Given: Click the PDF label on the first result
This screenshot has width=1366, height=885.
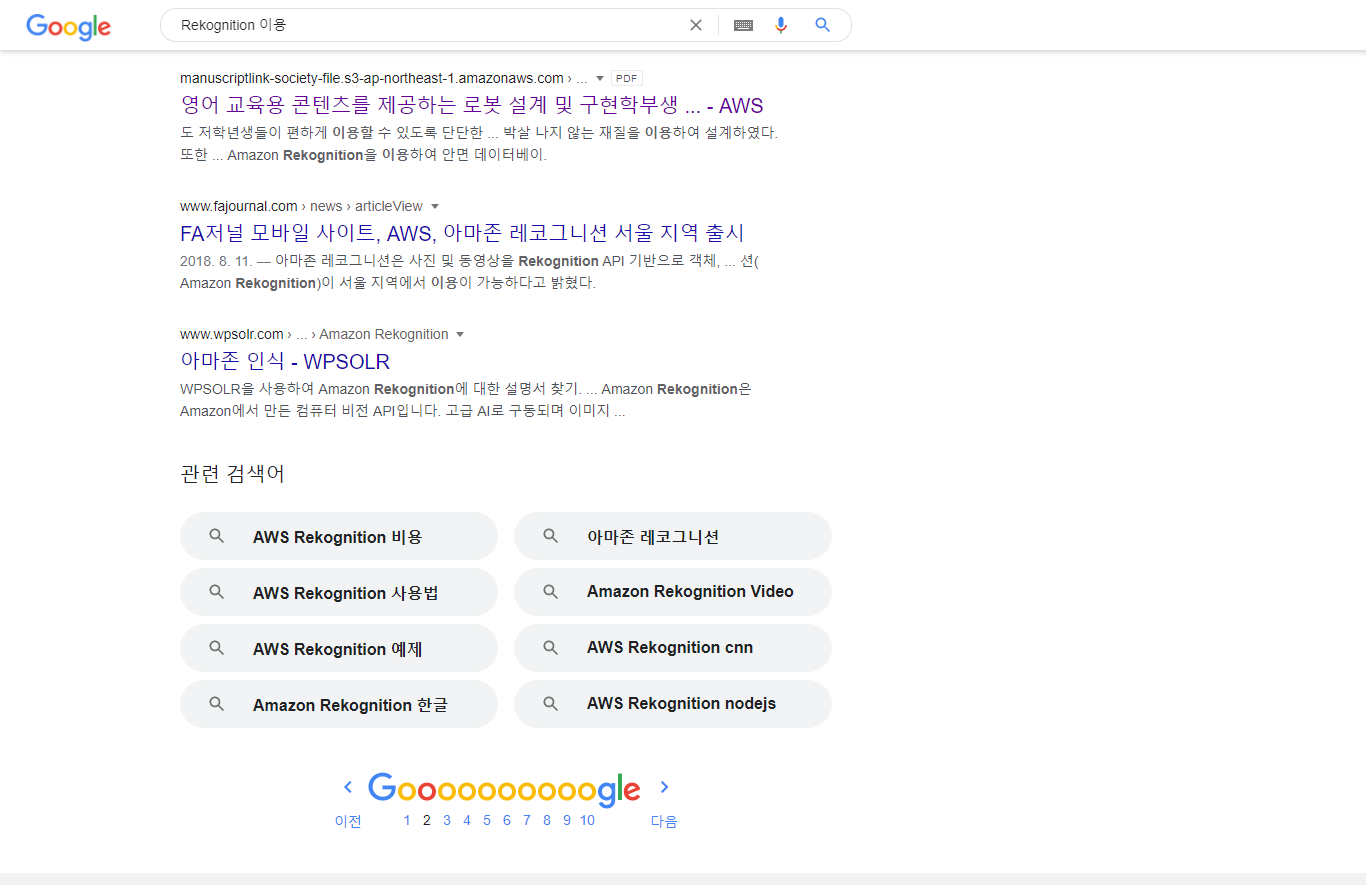Looking at the screenshot, I should coord(627,78).
